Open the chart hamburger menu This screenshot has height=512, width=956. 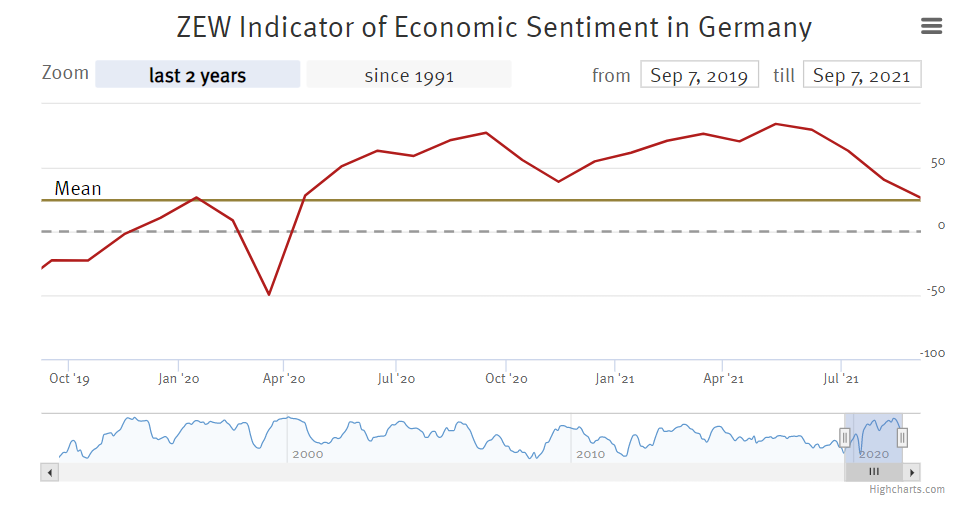pyautogui.click(x=931, y=27)
